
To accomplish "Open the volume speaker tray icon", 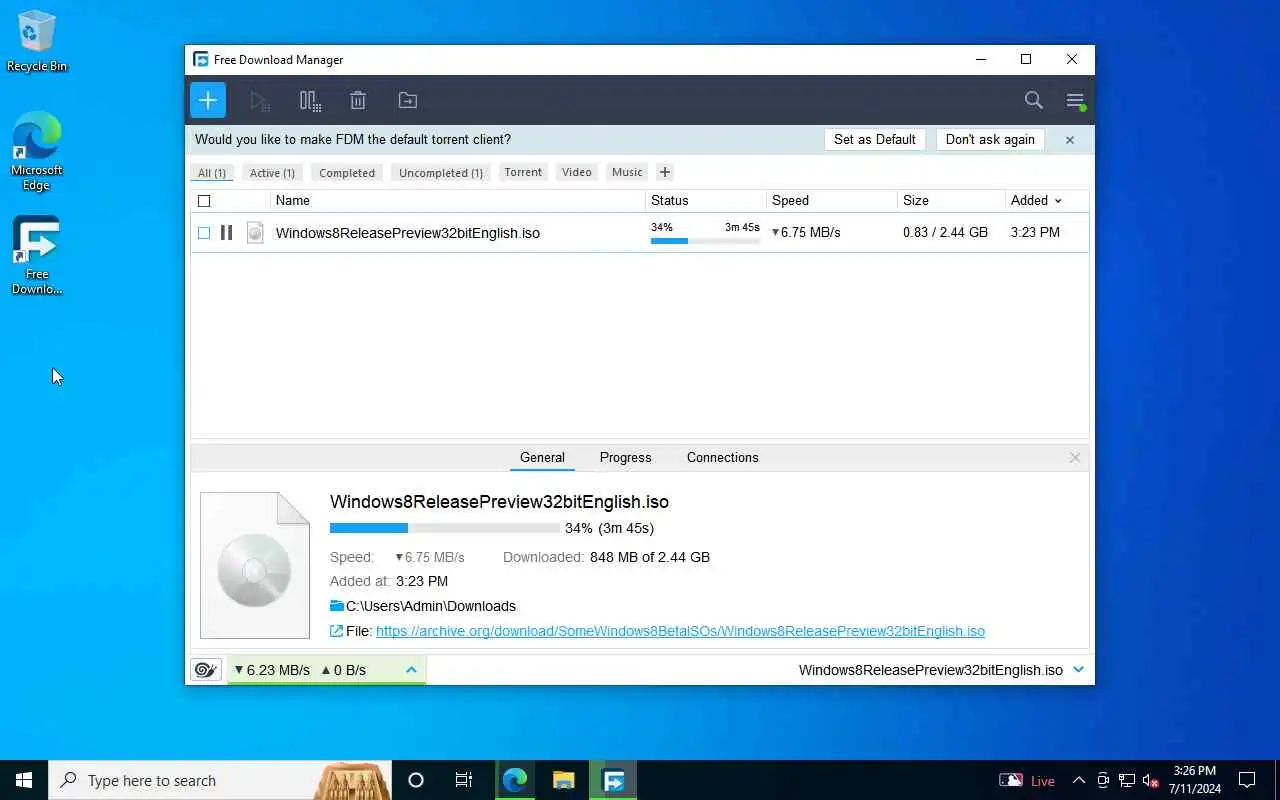I will pyautogui.click(x=1151, y=780).
